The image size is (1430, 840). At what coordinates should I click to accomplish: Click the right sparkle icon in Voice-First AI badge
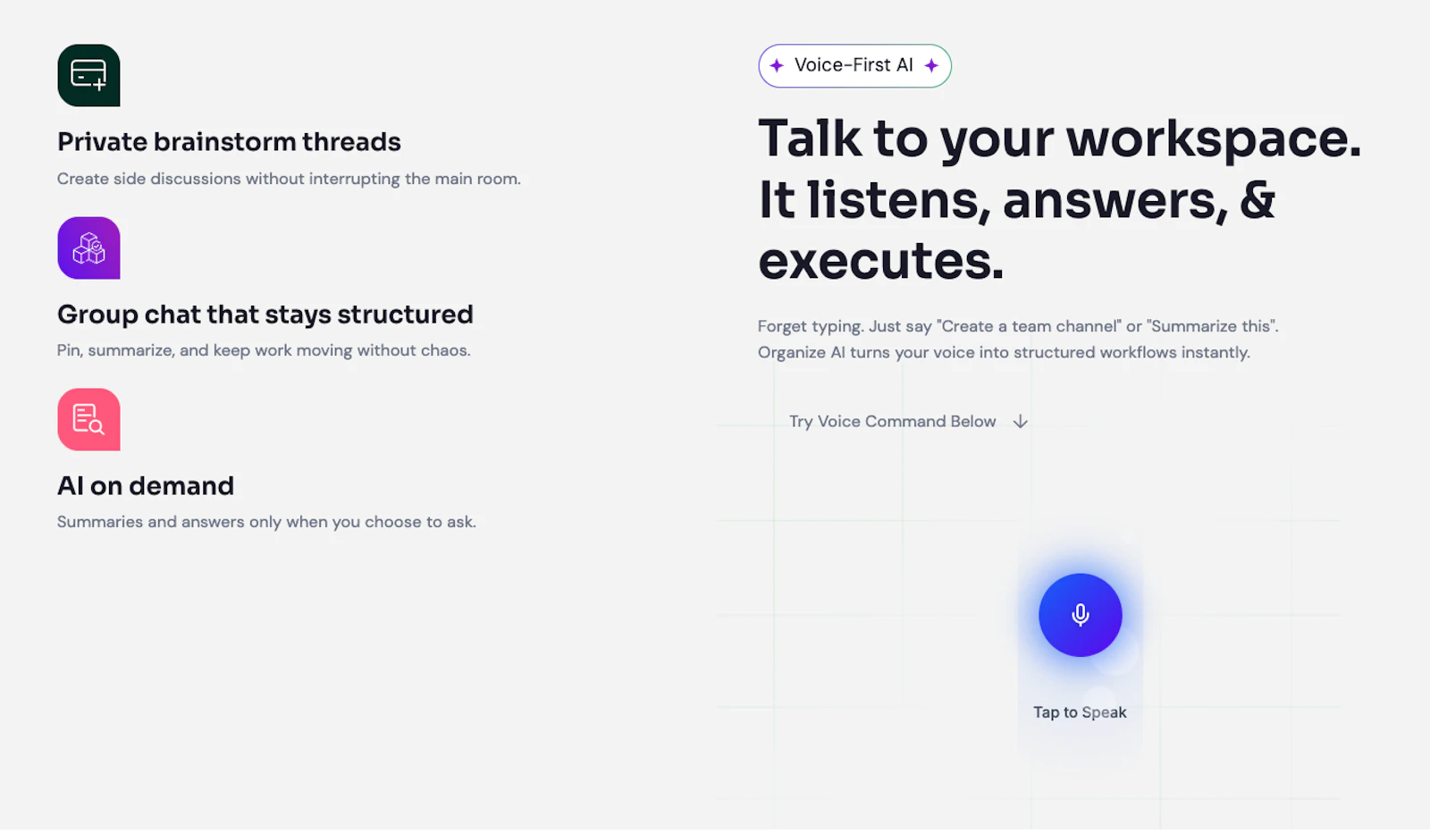[931, 65]
